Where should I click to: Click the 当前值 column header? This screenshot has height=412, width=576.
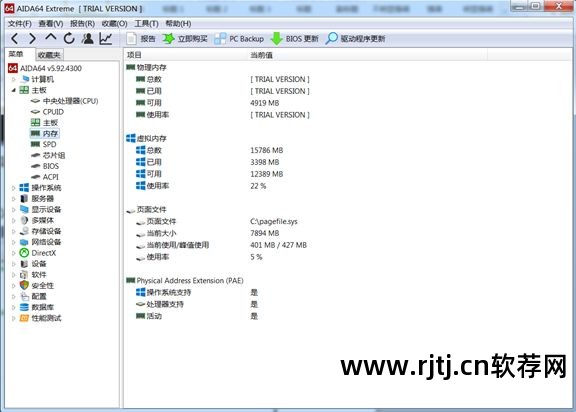261,55
